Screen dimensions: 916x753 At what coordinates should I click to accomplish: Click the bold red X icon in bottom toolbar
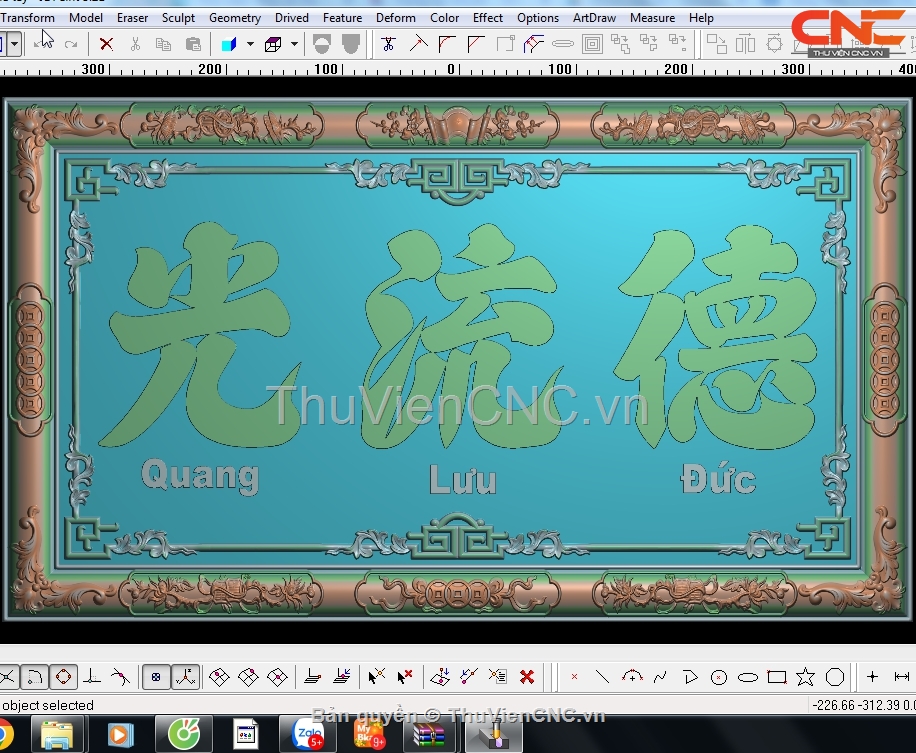[x=527, y=677]
